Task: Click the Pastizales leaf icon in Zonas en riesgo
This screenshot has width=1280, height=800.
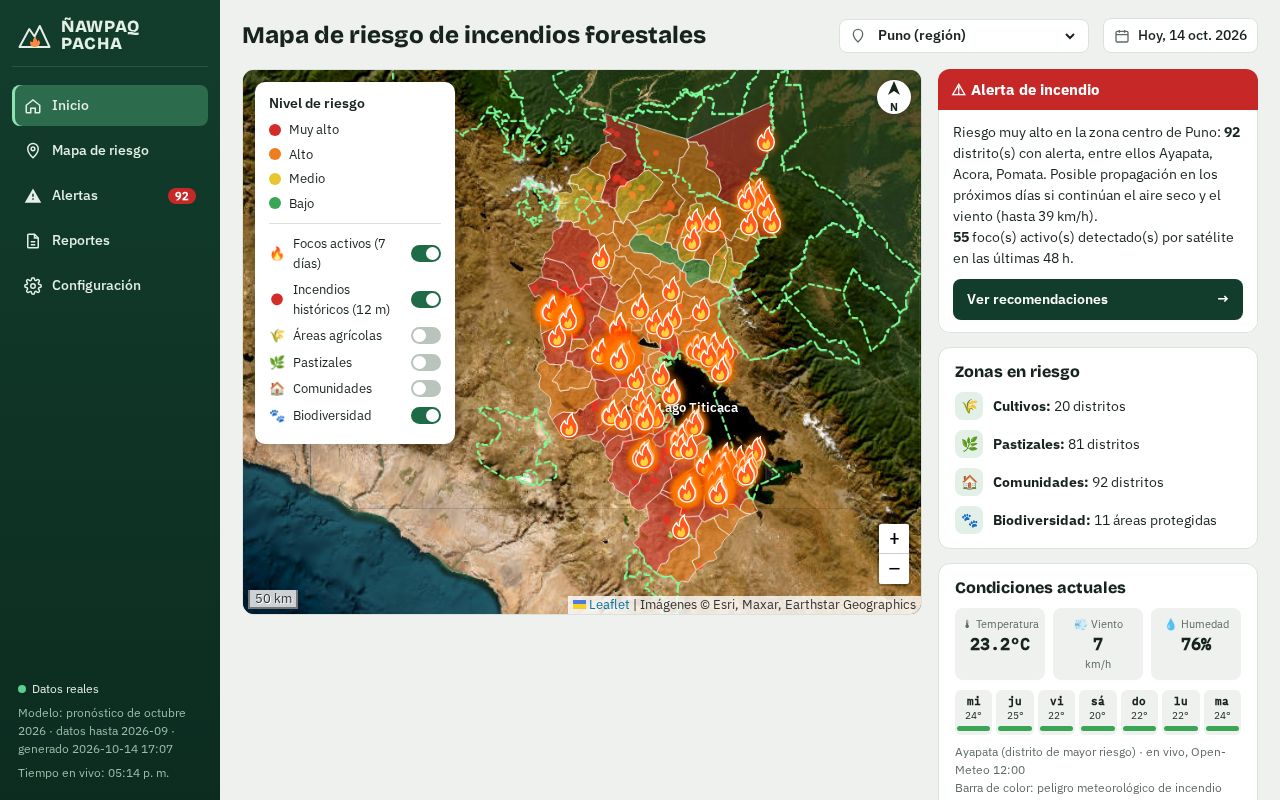Action: [969, 444]
